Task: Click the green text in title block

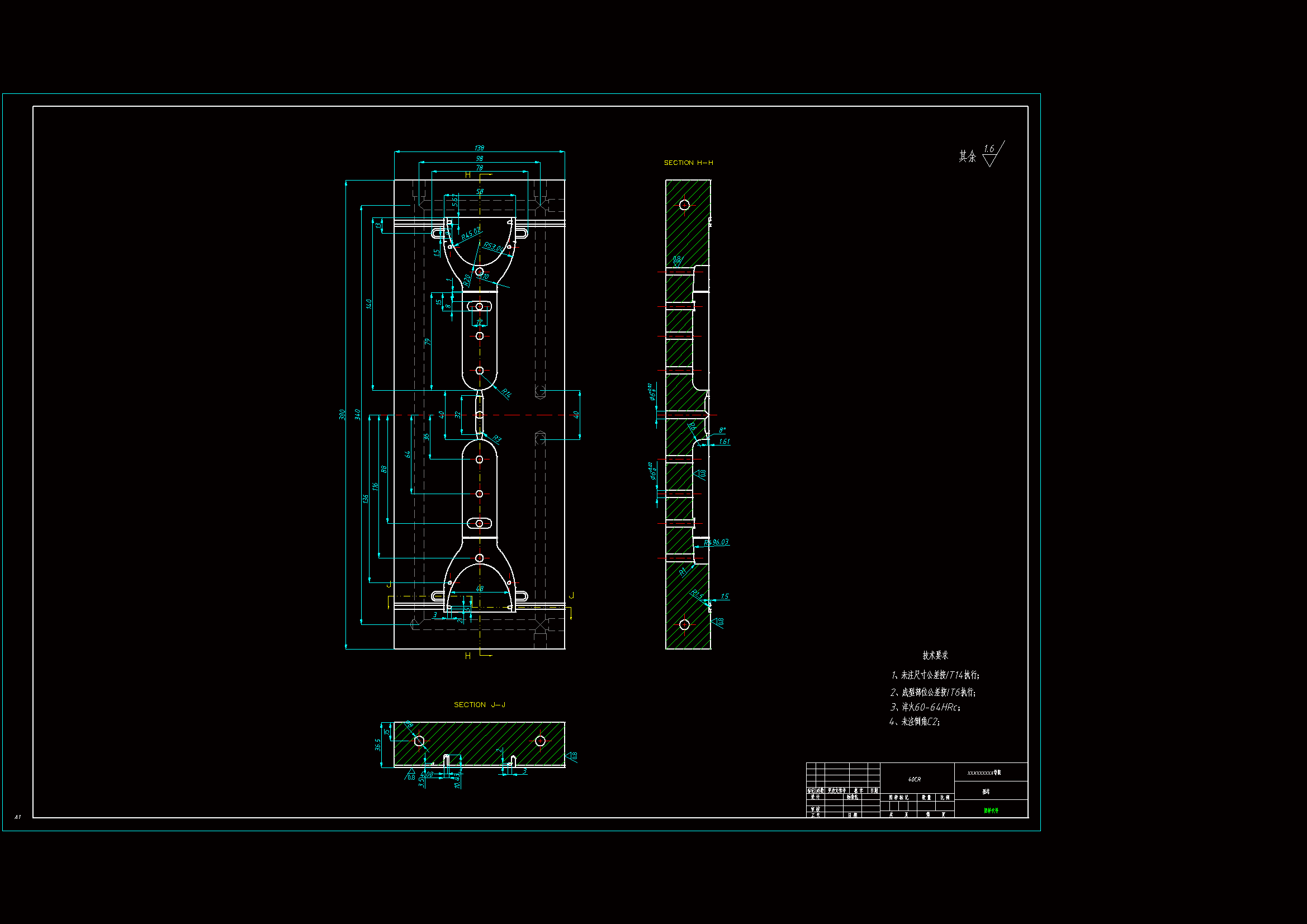Action: point(991,810)
